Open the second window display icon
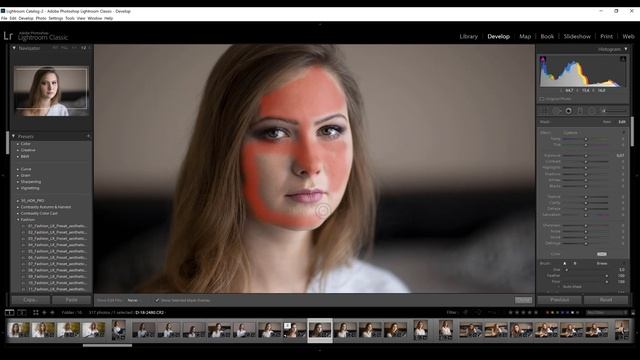 22,313
